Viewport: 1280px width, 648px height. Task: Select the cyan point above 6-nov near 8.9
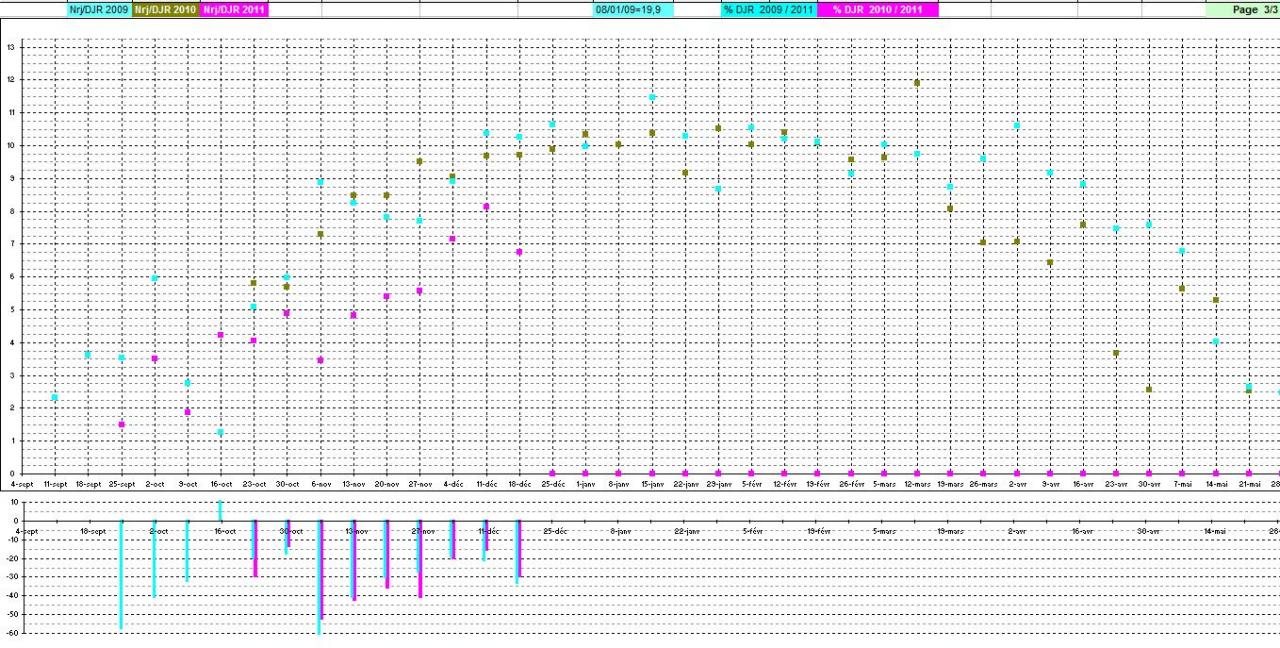coord(320,182)
